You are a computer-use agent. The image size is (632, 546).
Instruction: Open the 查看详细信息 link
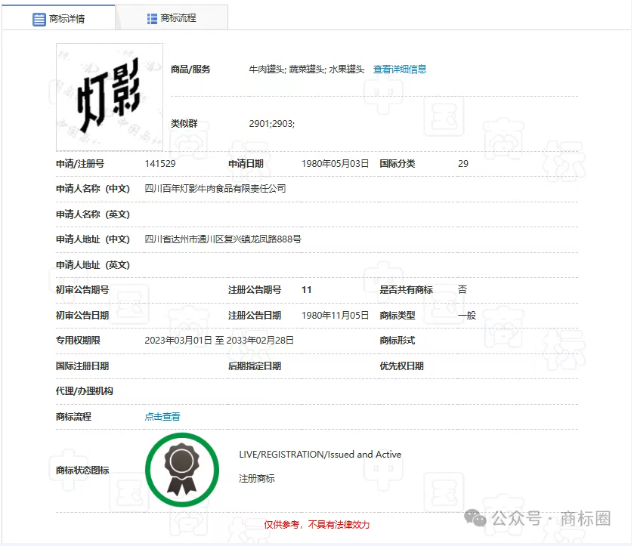[x=400, y=69]
